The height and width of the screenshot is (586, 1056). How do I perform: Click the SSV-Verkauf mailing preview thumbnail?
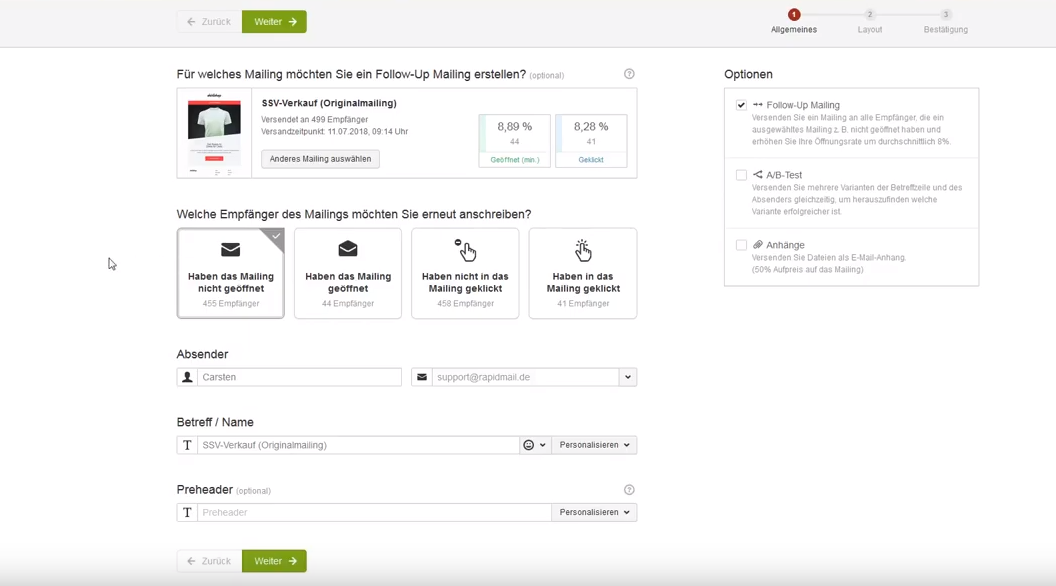214,133
